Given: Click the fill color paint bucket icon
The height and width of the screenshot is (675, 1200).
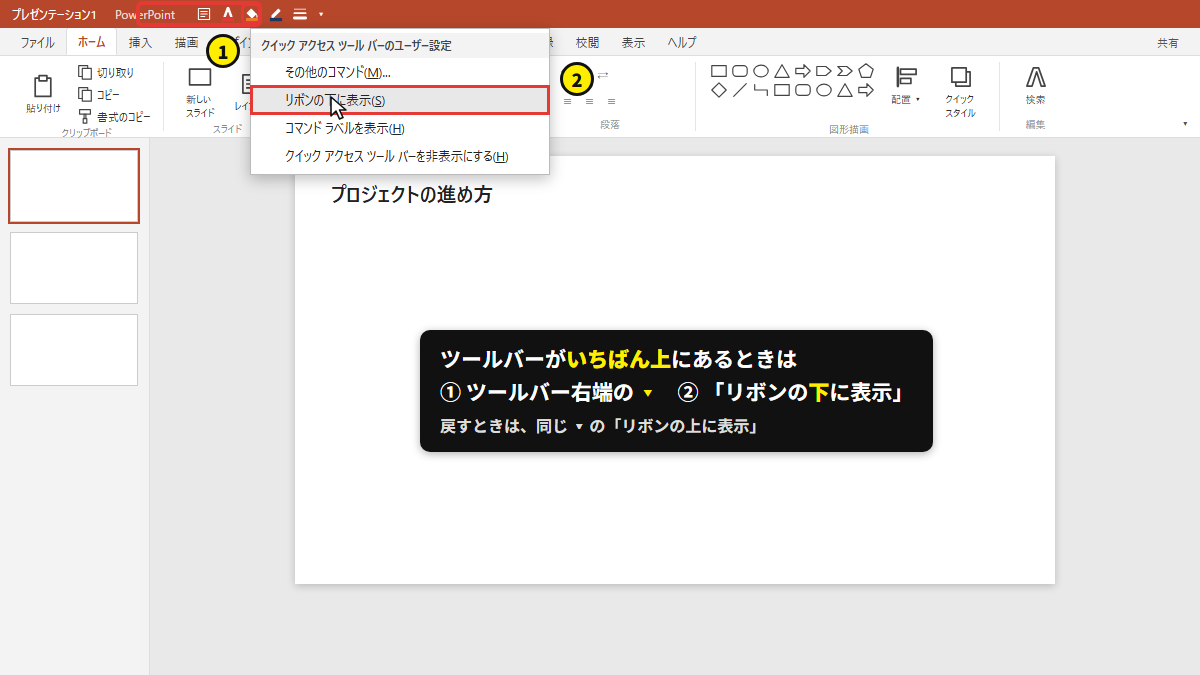Looking at the screenshot, I should [251, 14].
